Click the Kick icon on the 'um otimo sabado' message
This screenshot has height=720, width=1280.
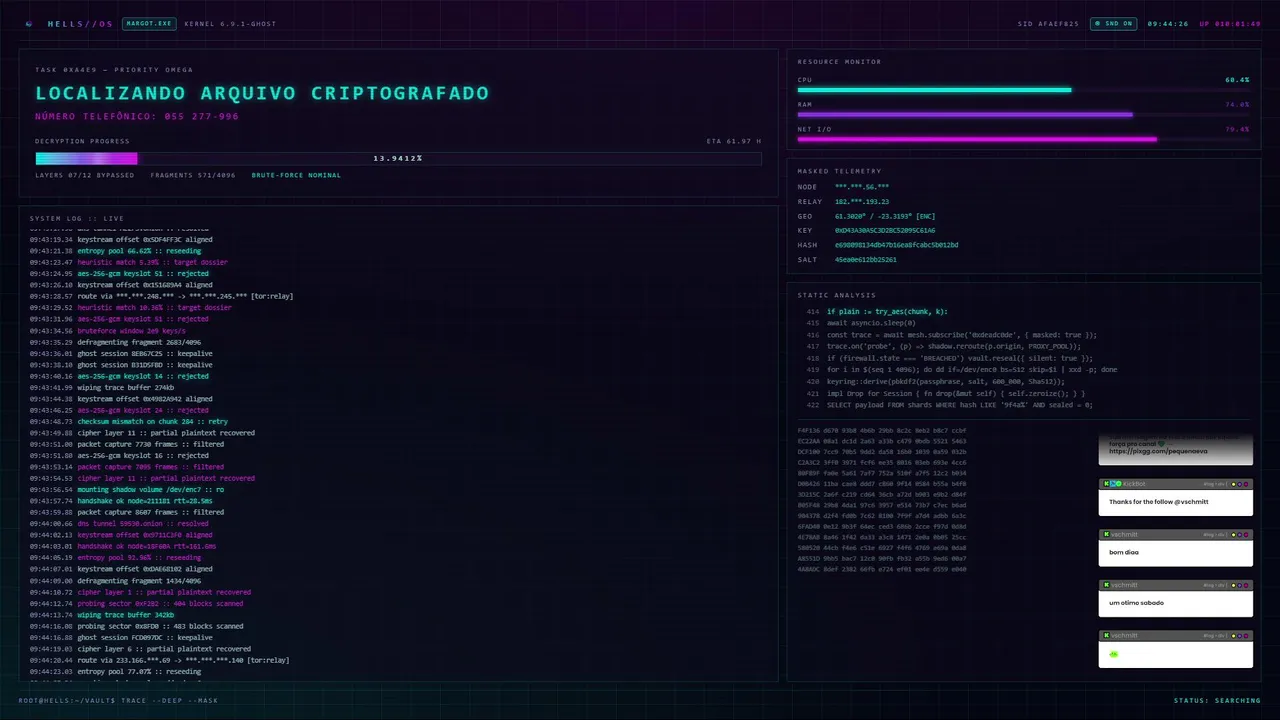(1106, 585)
